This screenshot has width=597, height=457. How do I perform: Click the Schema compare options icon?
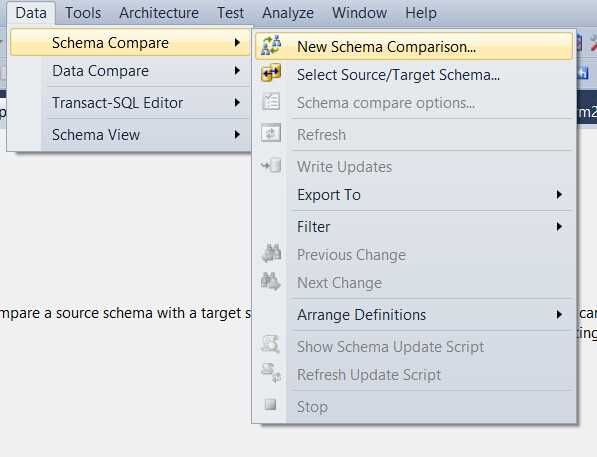271,102
